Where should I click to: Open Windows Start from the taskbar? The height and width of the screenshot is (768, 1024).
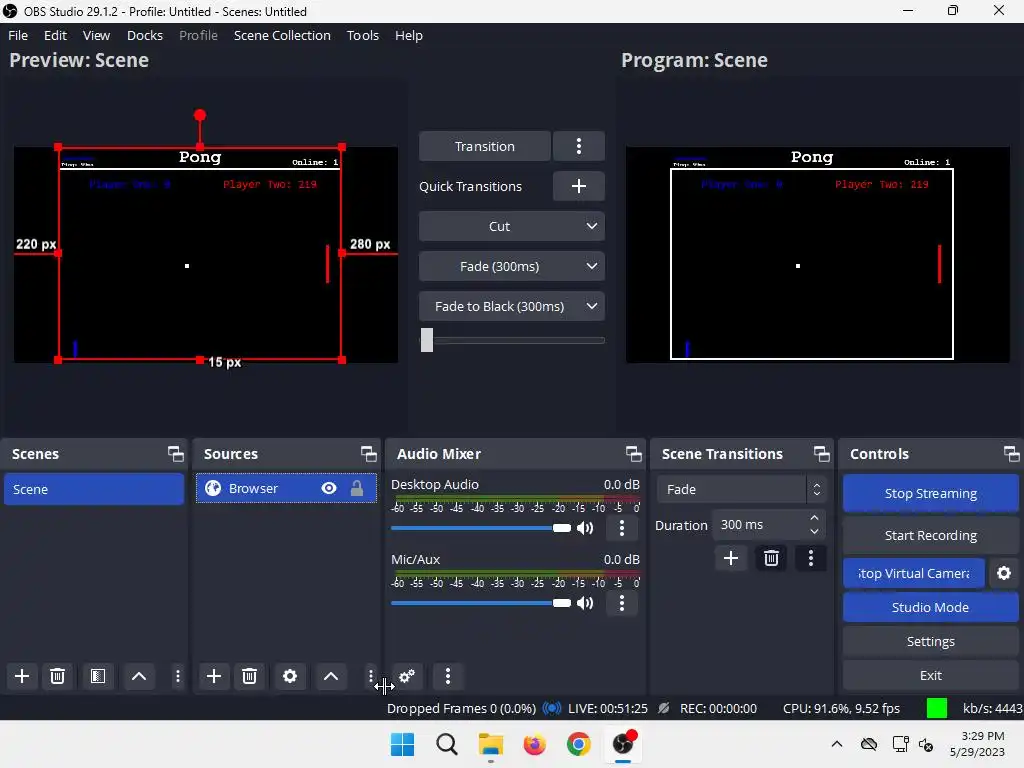tap(402, 744)
